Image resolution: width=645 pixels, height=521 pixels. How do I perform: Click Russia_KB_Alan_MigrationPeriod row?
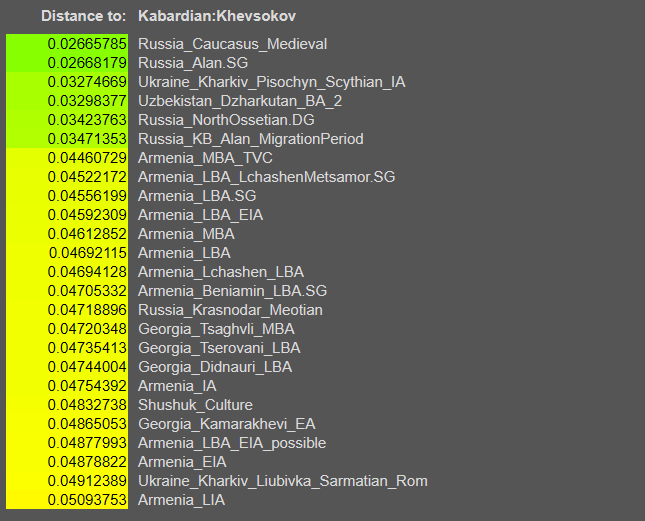click(x=250, y=139)
